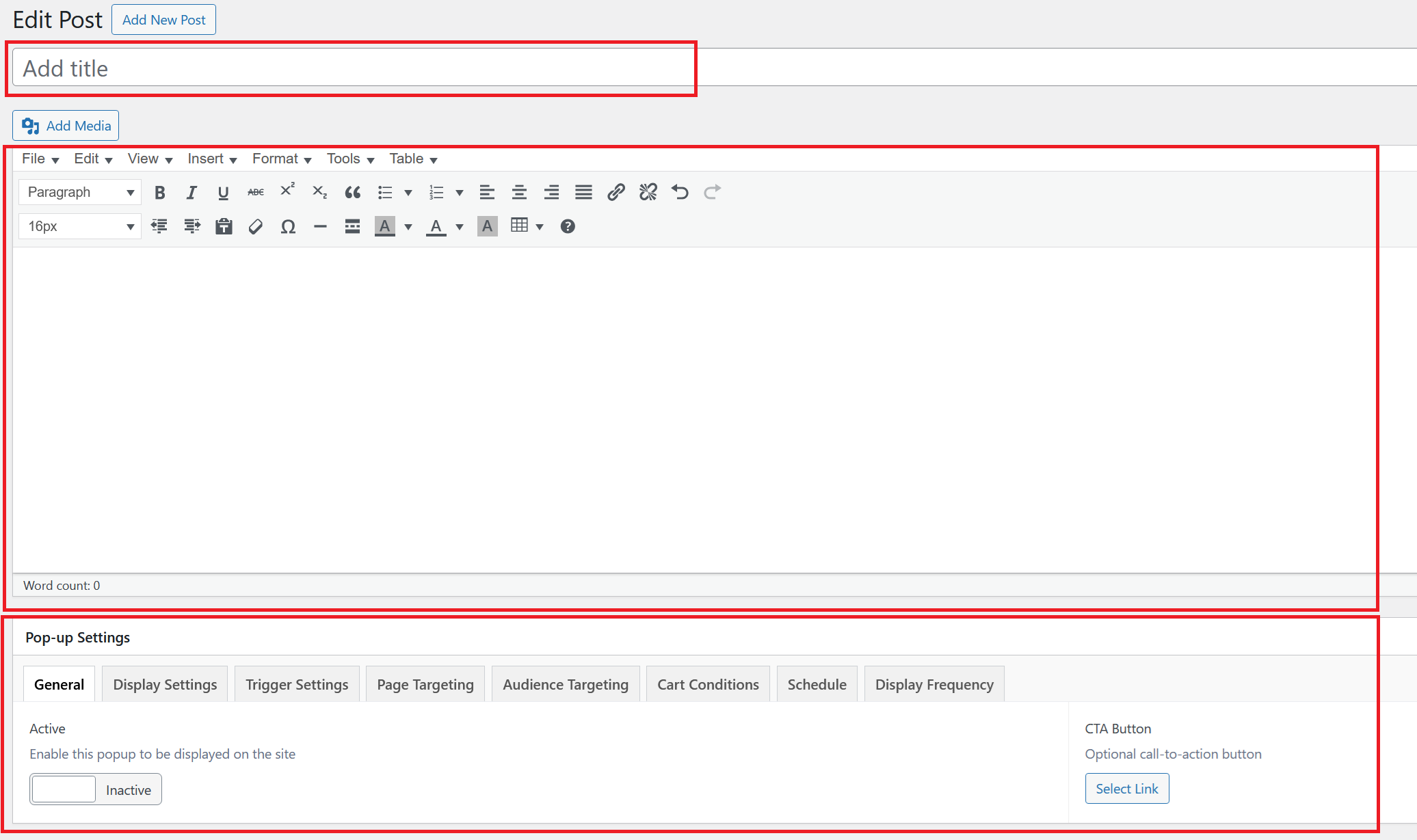
Task: Remove the link with unlink icon
Action: (648, 193)
